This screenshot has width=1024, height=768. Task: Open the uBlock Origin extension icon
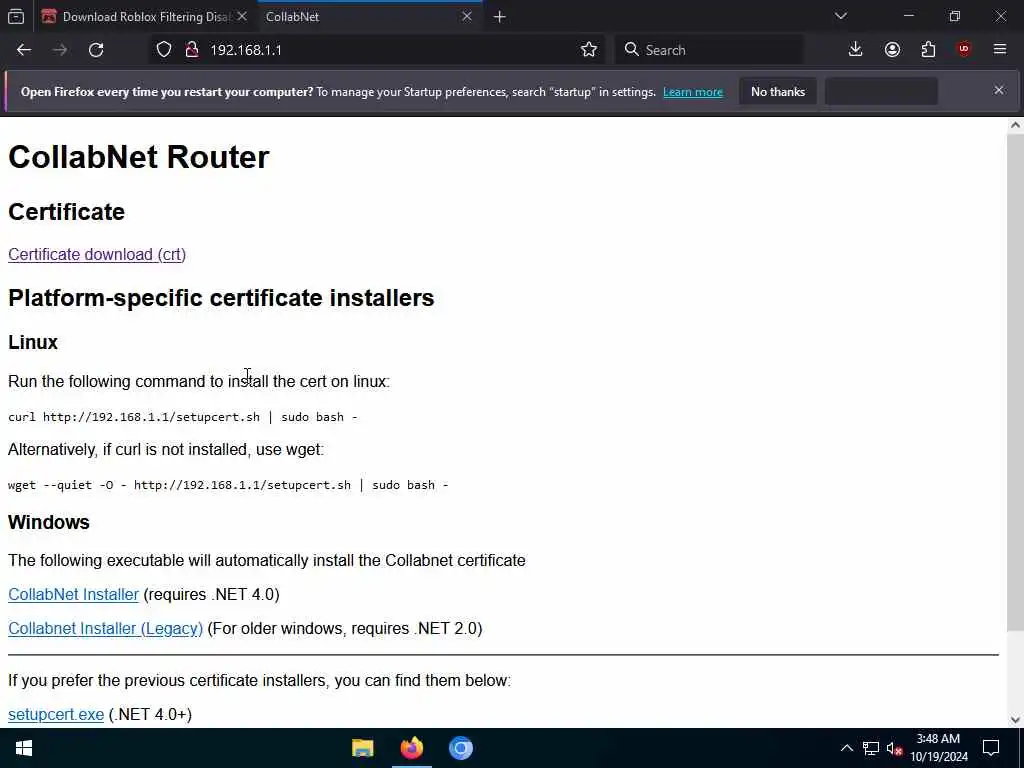964,50
